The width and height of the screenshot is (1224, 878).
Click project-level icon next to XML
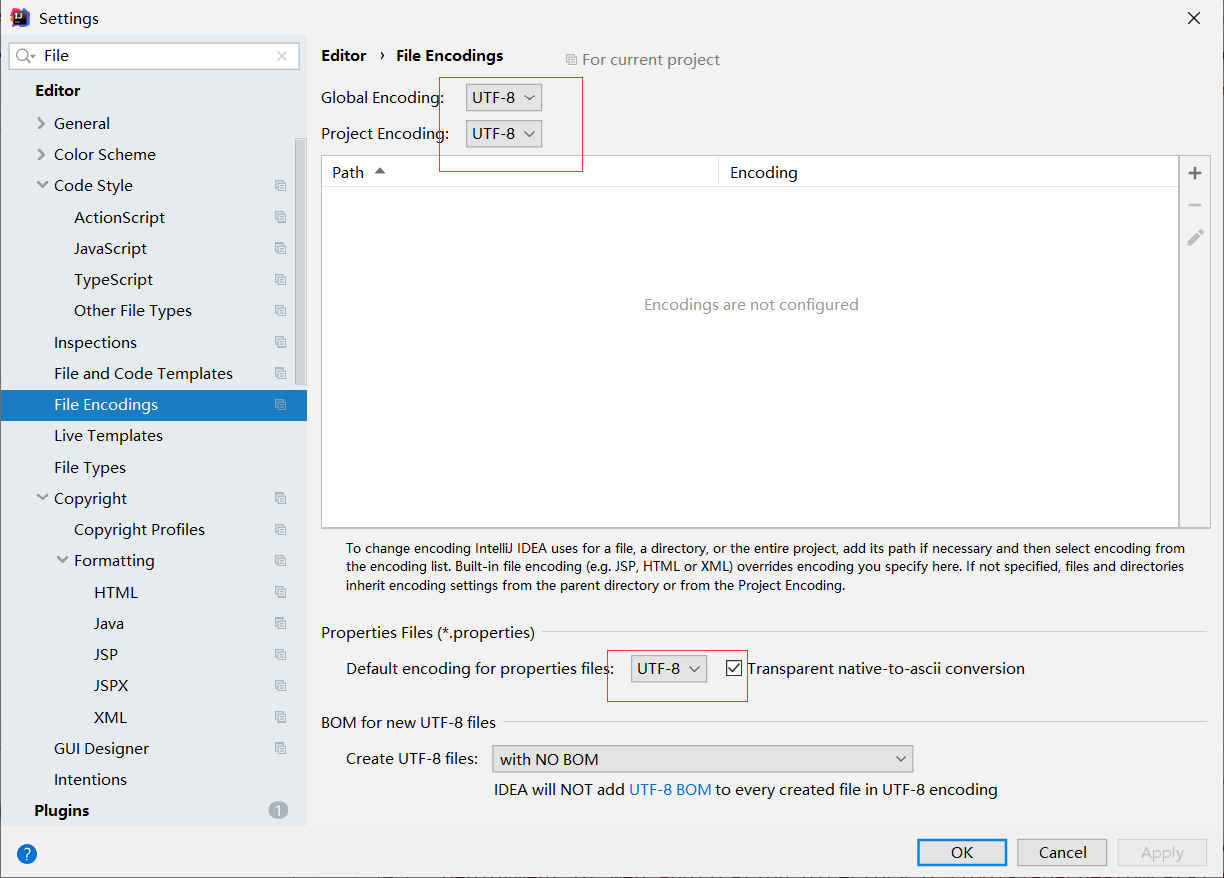[x=280, y=717]
